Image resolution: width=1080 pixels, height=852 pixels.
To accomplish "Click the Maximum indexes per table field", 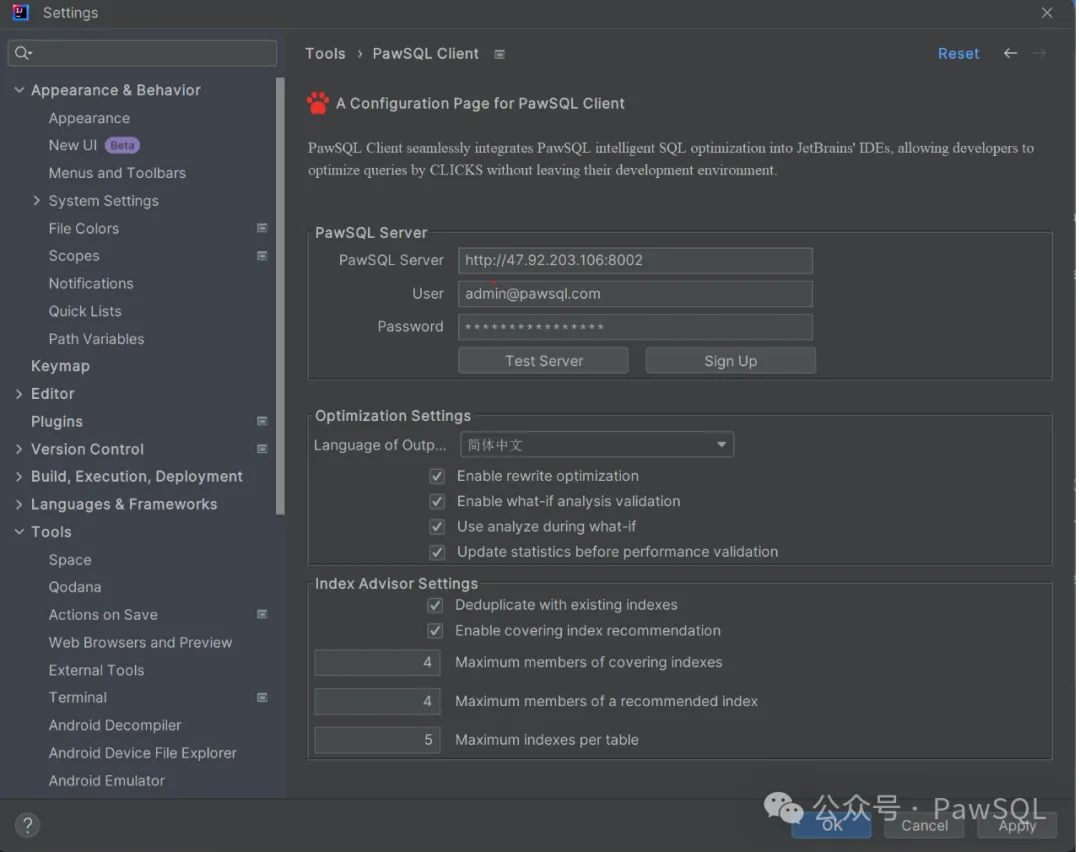I will tap(377, 740).
